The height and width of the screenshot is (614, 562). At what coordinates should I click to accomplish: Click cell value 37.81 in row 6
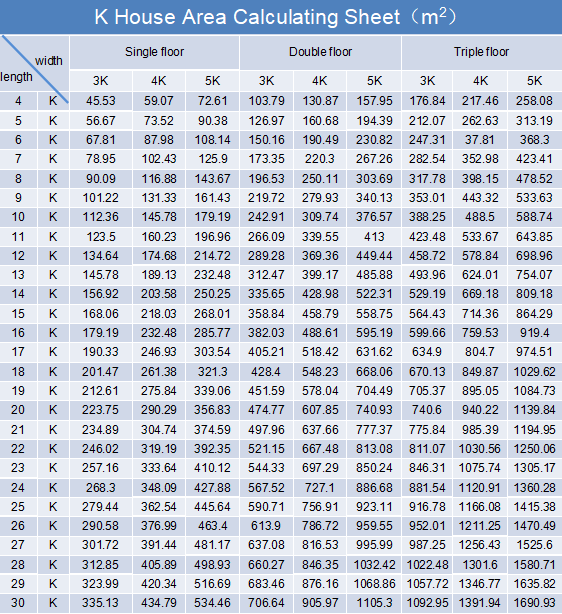pyautogui.click(x=480, y=140)
